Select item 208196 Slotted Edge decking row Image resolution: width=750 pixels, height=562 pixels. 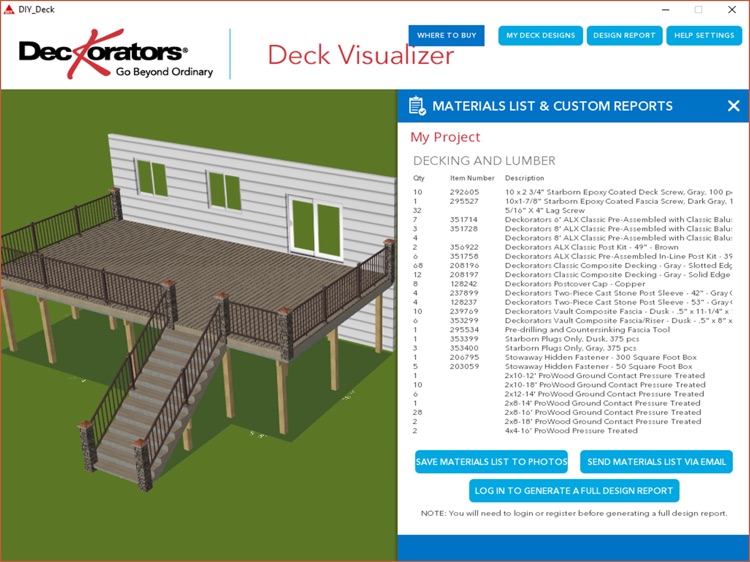coord(573,265)
